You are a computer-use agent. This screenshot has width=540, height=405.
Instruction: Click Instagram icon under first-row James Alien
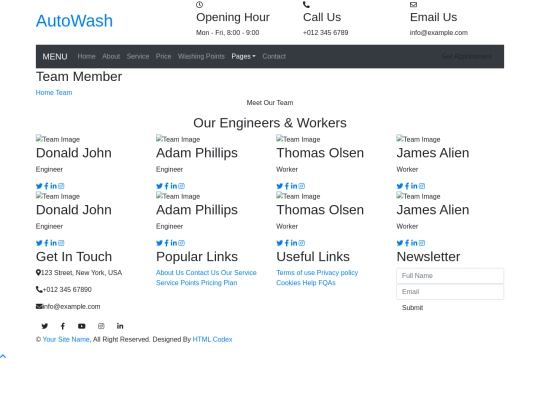click(x=422, y=186)
